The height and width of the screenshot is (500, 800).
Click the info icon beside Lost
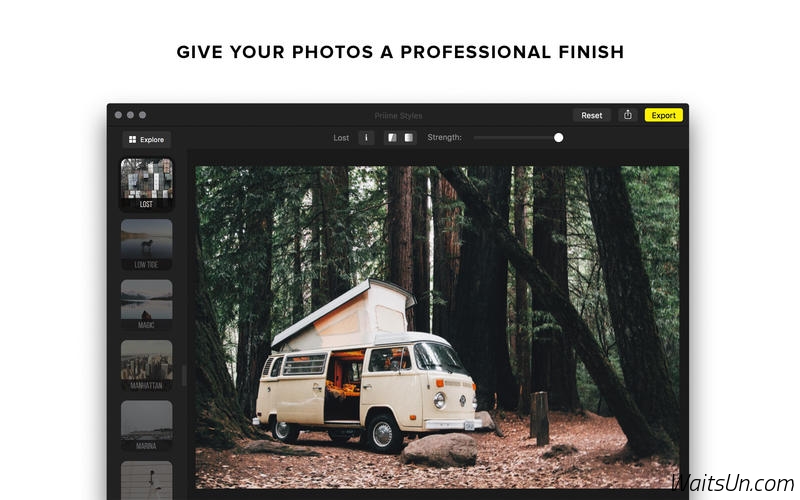coord(366,138)
